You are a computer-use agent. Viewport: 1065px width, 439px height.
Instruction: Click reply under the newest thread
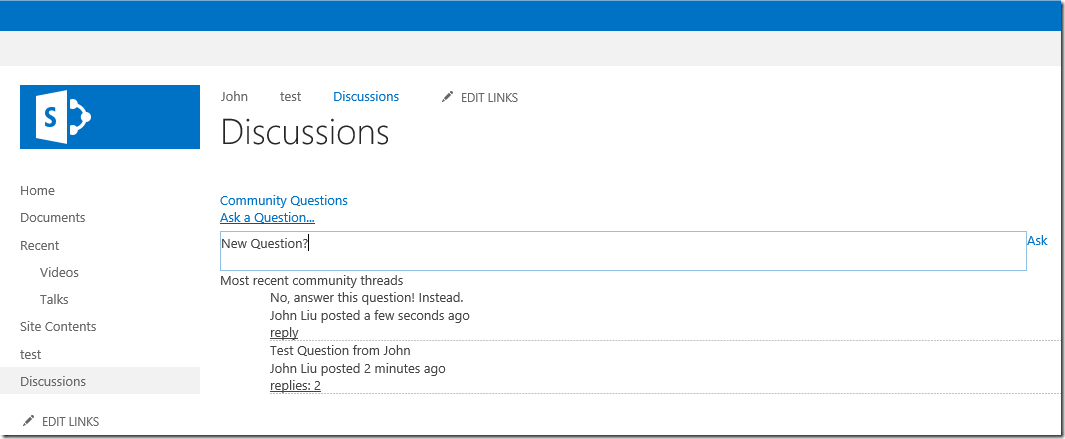284,333
